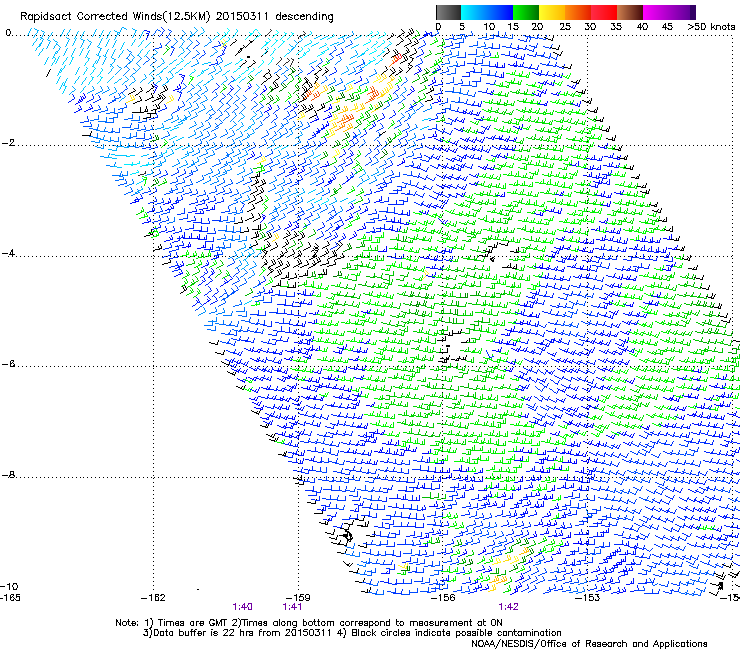740x650 pixels.
Task: Pick the magenta 40–45 knots legend segment
Action: (656, 12)
